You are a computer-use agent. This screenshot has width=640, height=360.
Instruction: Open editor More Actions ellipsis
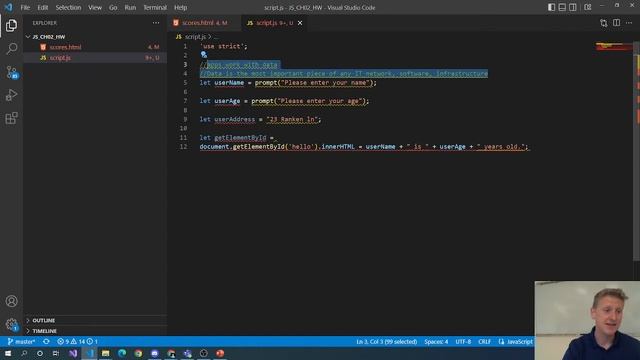[x=629, y=23]
